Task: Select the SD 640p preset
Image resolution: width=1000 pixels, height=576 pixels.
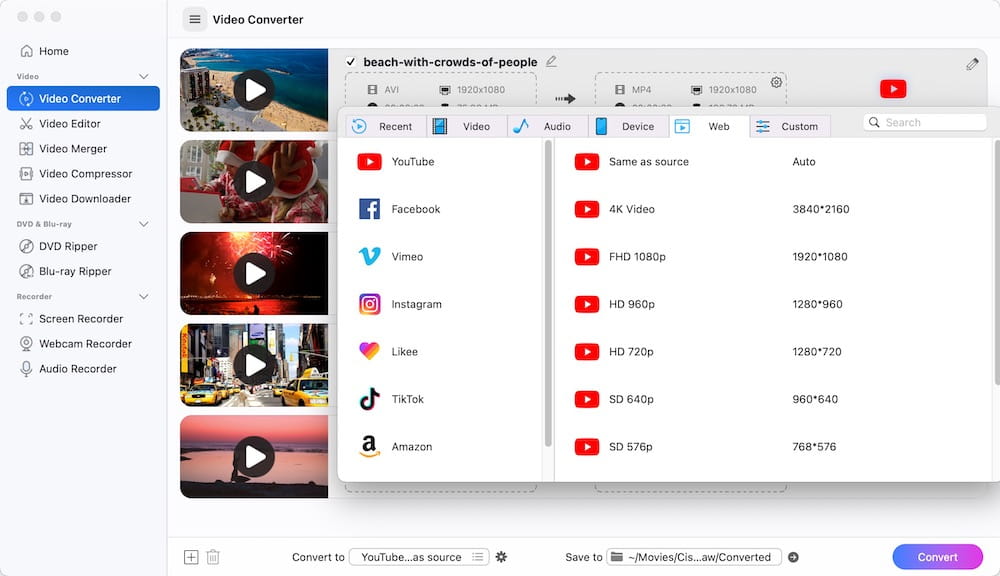Action: (775, 399)
